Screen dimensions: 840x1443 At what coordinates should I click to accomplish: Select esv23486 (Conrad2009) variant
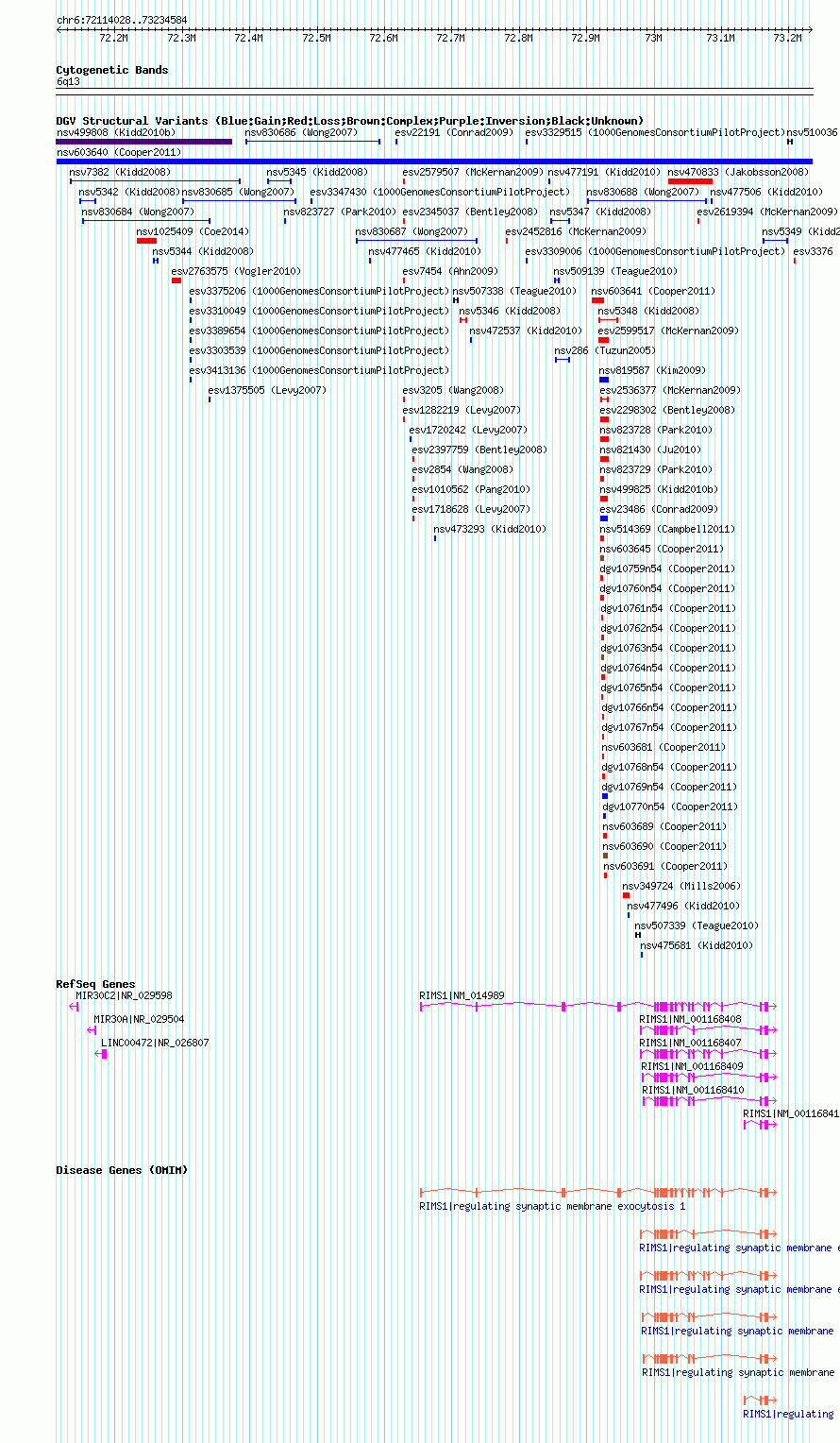click(x=658, y=509)
